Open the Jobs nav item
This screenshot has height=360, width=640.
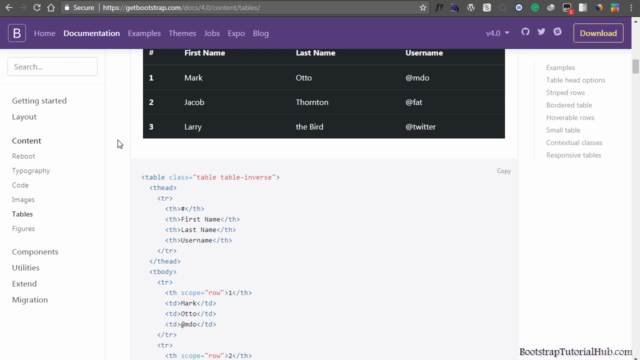(x=212, y=33)
